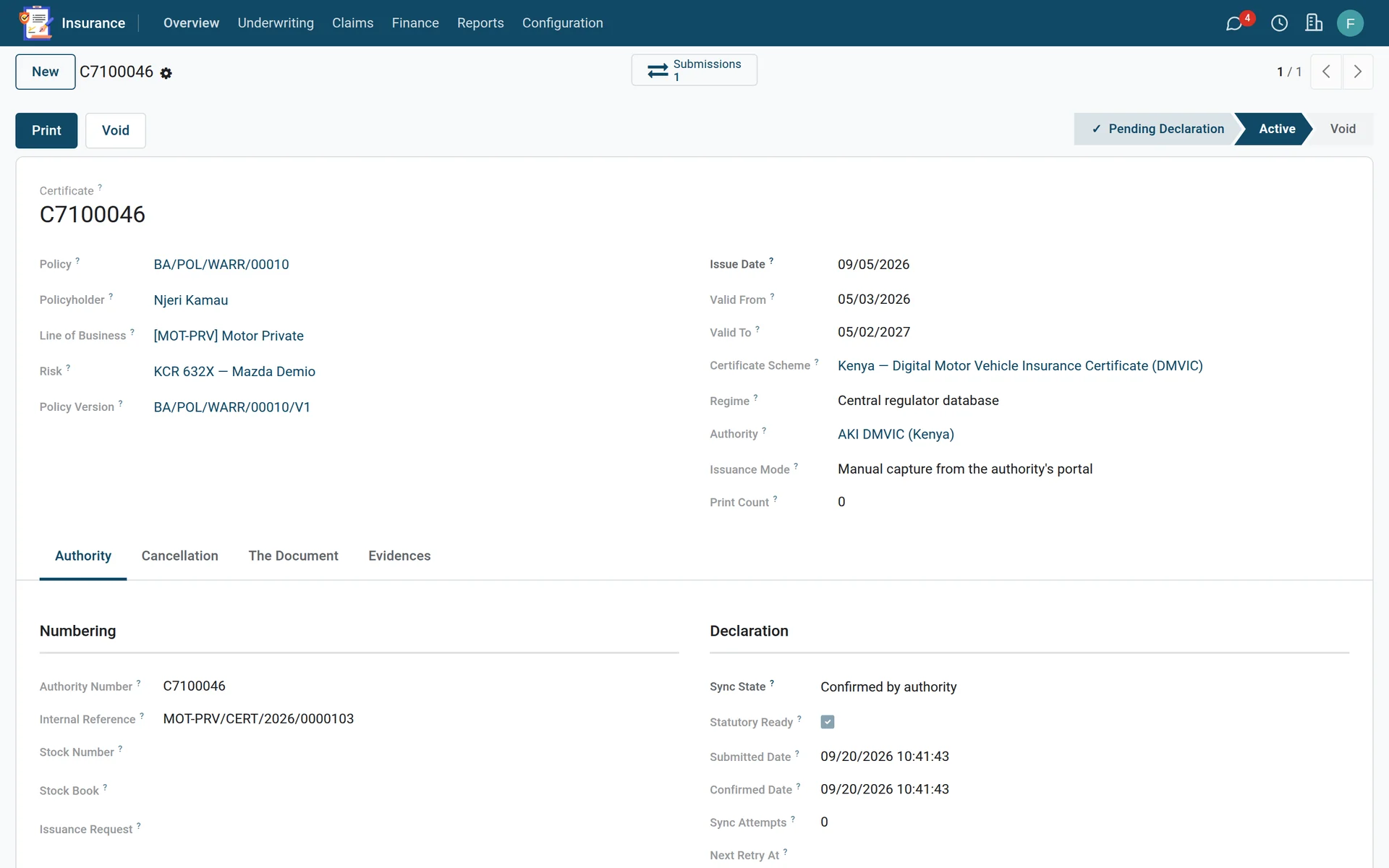1389x868 pixels.
Task: Go to next record arrow
Action: (x=1358, y=72)
